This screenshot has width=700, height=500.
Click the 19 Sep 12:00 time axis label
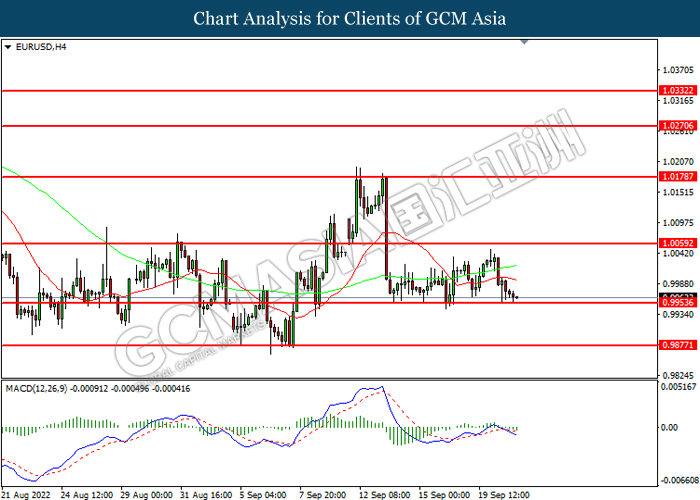click(504, 495)
